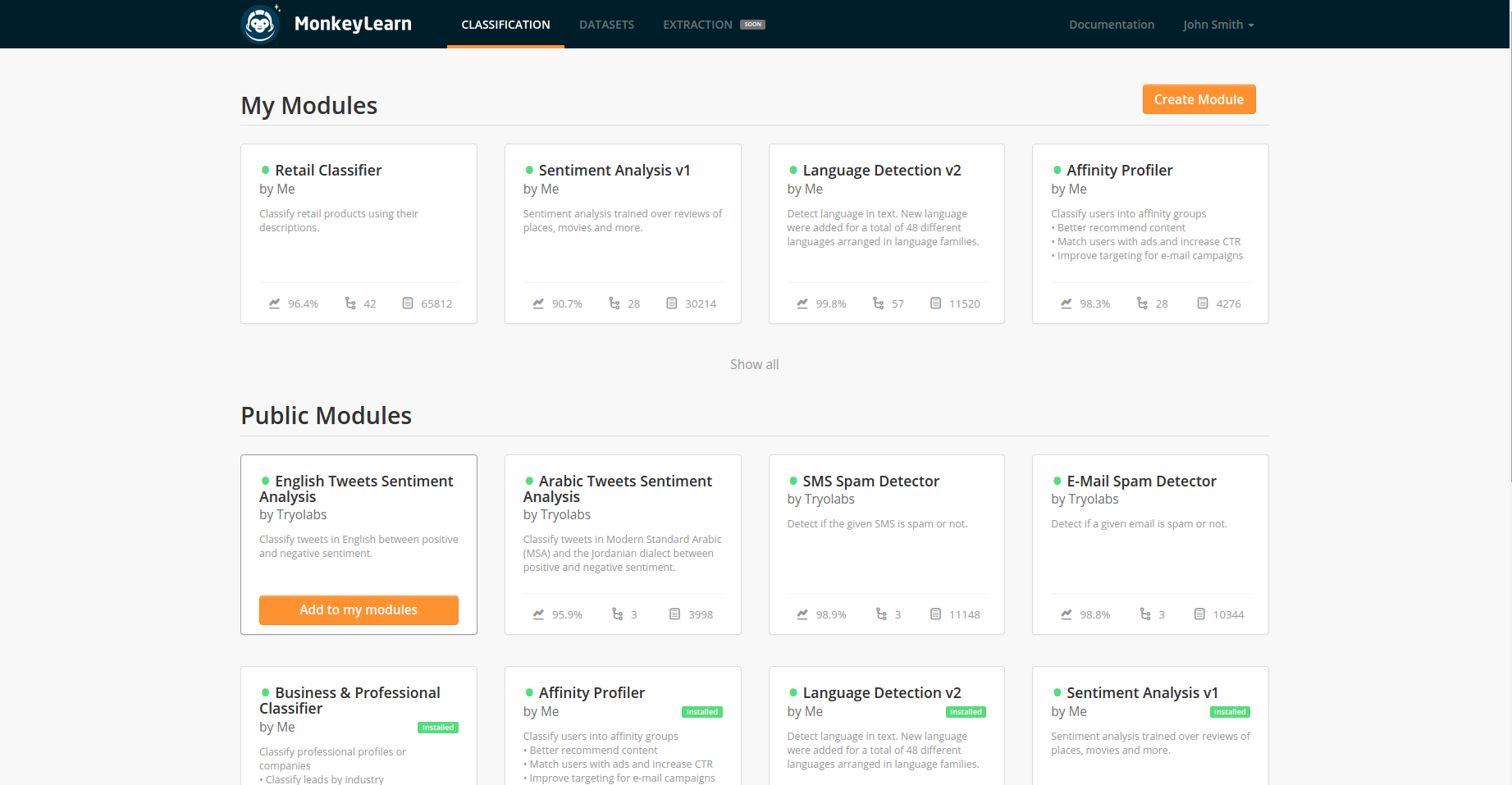Open the Documentation link

pyautogui.click(x=1112, y=25)
